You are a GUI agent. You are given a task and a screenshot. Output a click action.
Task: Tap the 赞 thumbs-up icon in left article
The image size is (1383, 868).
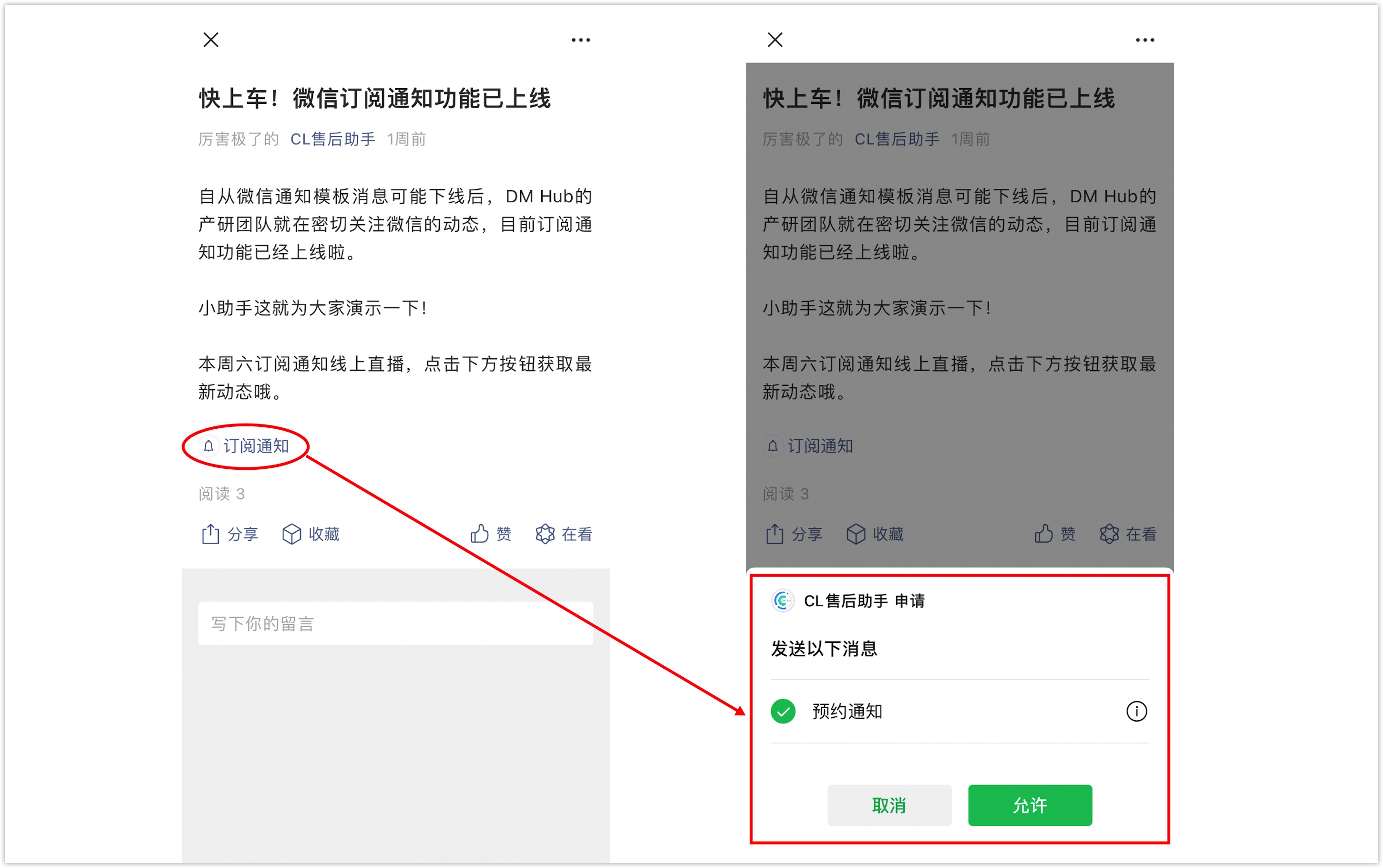[480, 534]
